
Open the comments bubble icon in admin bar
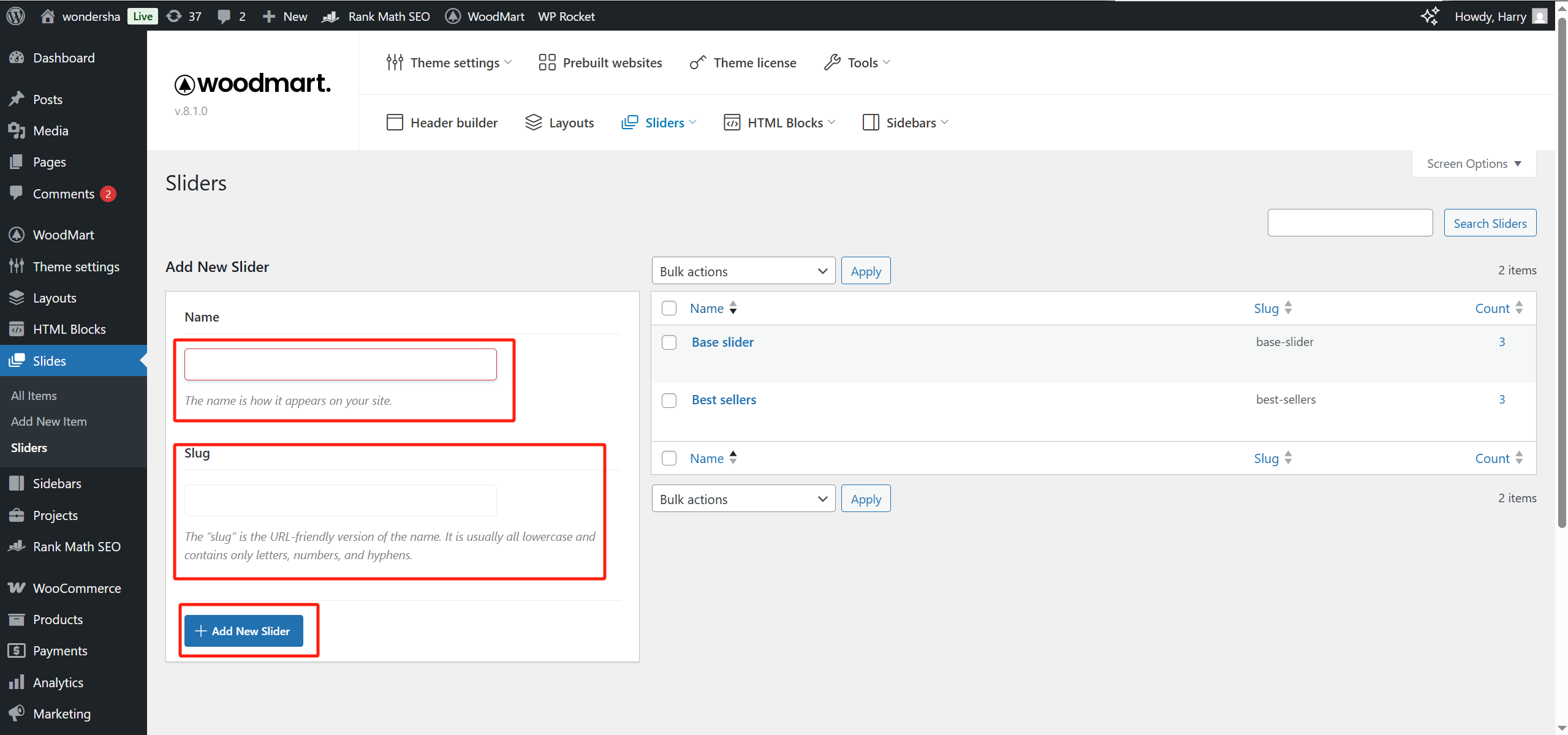pyautogui.click(x=224, y=16)
